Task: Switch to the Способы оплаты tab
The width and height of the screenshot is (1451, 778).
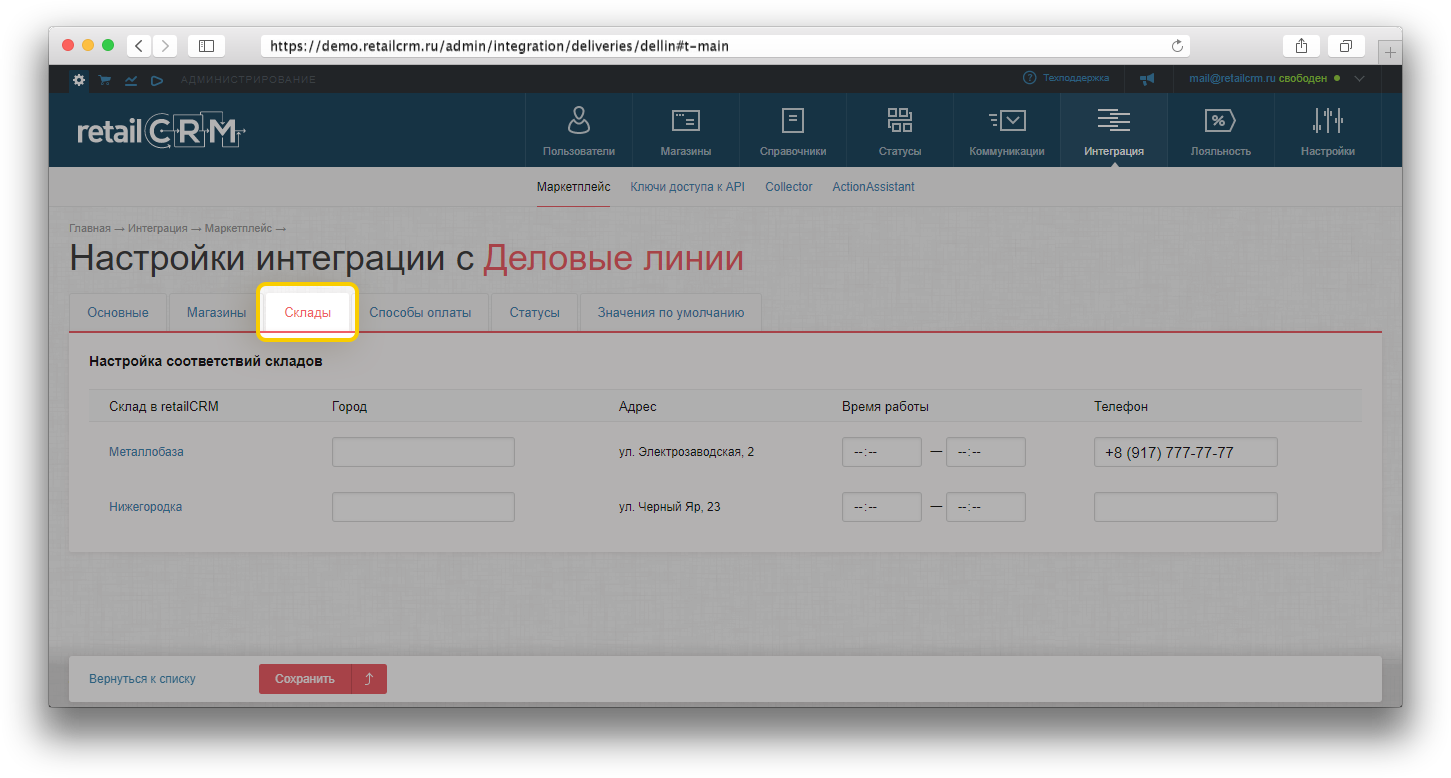Action: [420, 312]
